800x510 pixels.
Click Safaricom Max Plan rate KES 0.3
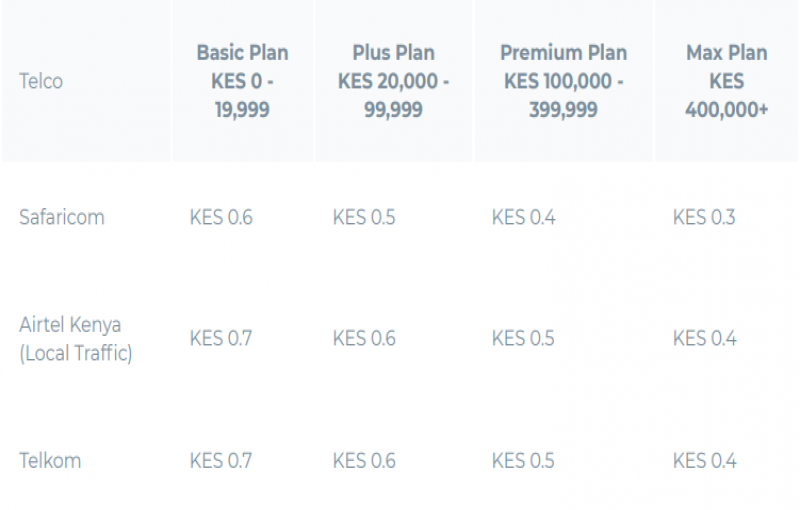click(x=704, y=217)
